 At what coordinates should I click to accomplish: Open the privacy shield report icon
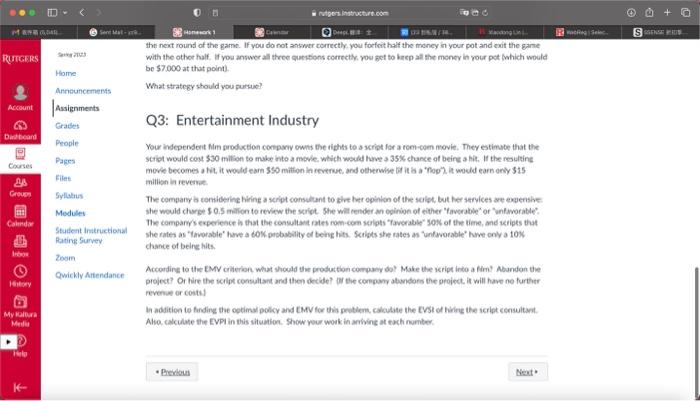click(197, 13)
